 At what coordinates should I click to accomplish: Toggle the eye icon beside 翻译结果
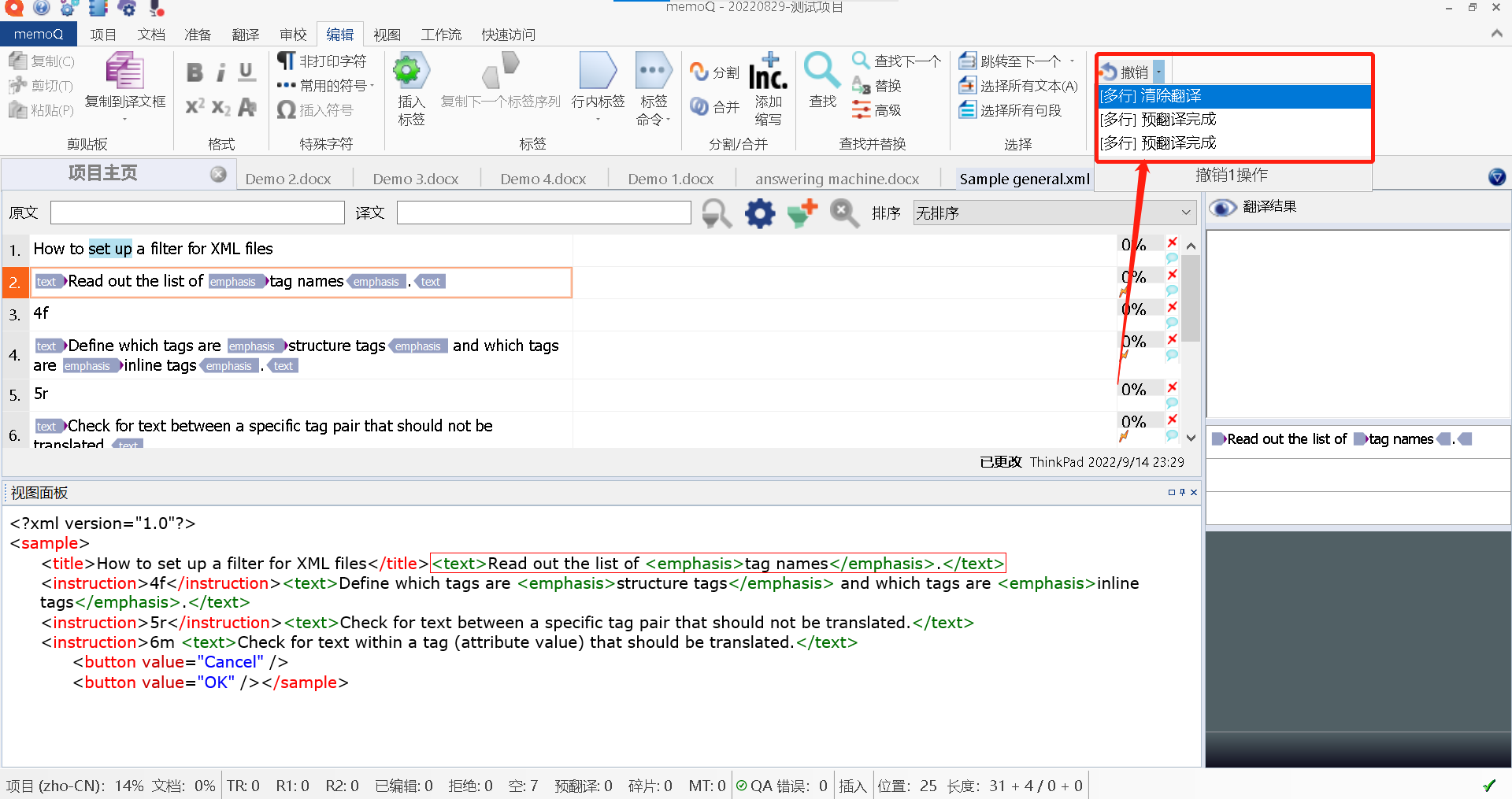(x=1222, y=208)
